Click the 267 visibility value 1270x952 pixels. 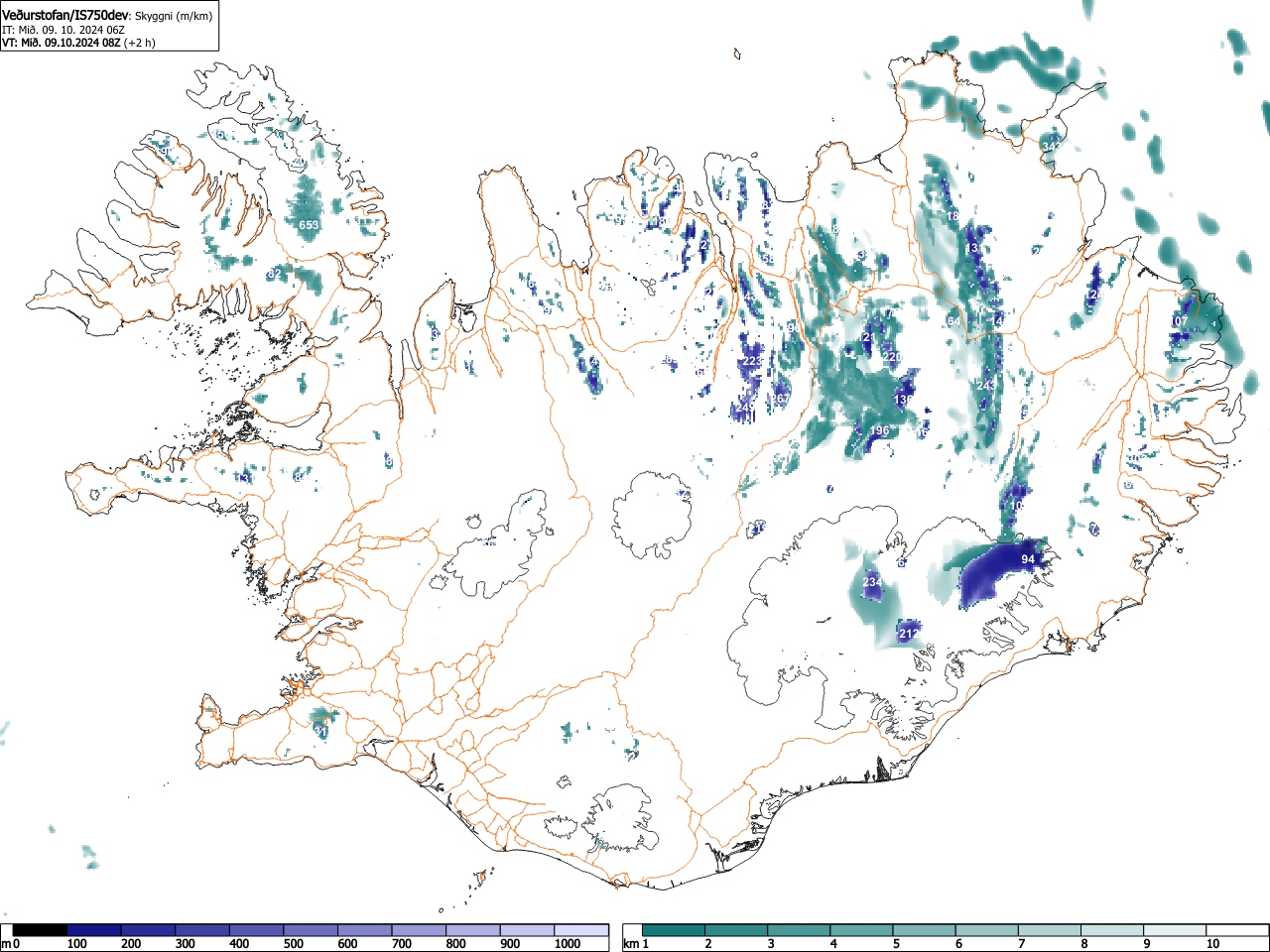[x=780, y=399]
